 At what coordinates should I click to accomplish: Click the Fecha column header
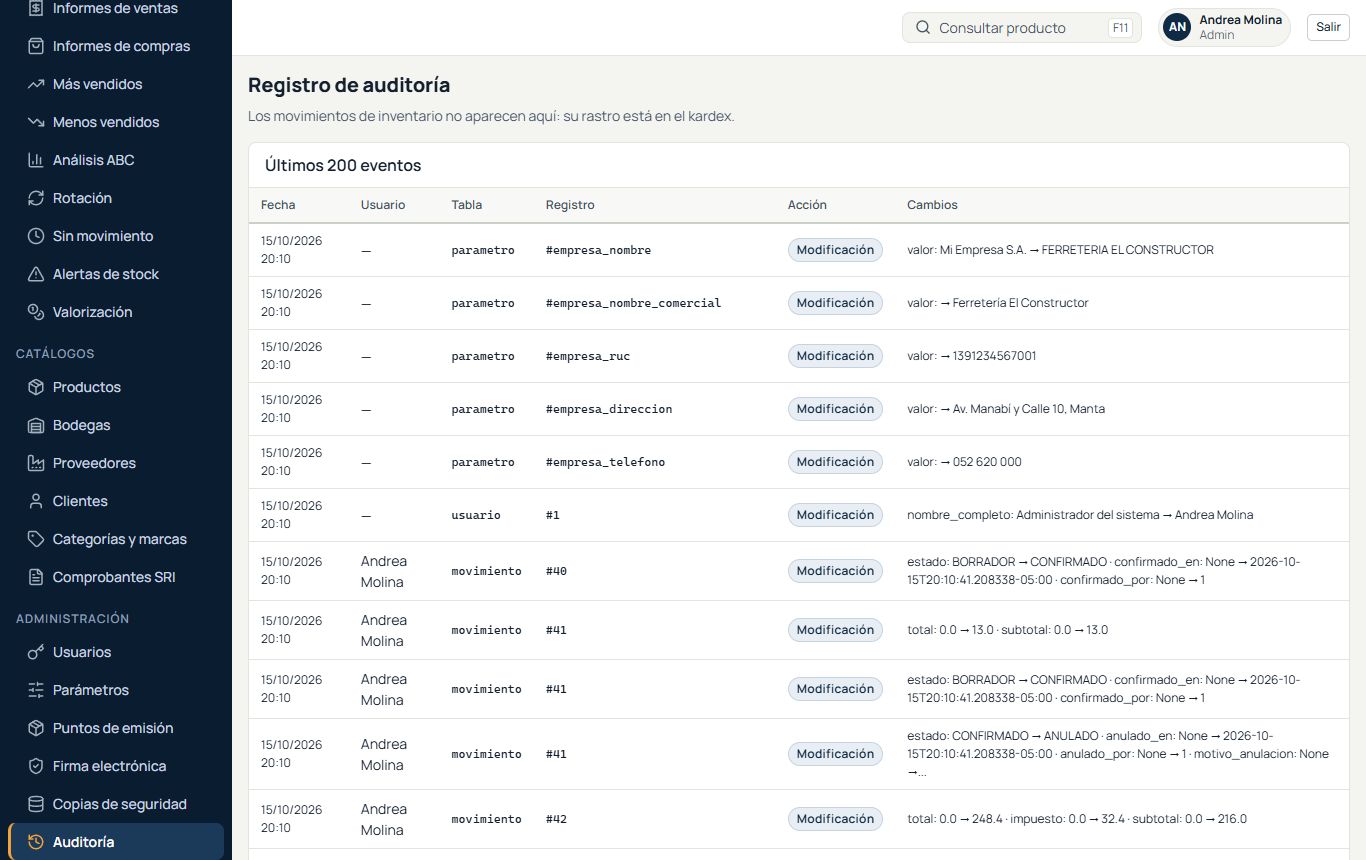click(278, 205)
